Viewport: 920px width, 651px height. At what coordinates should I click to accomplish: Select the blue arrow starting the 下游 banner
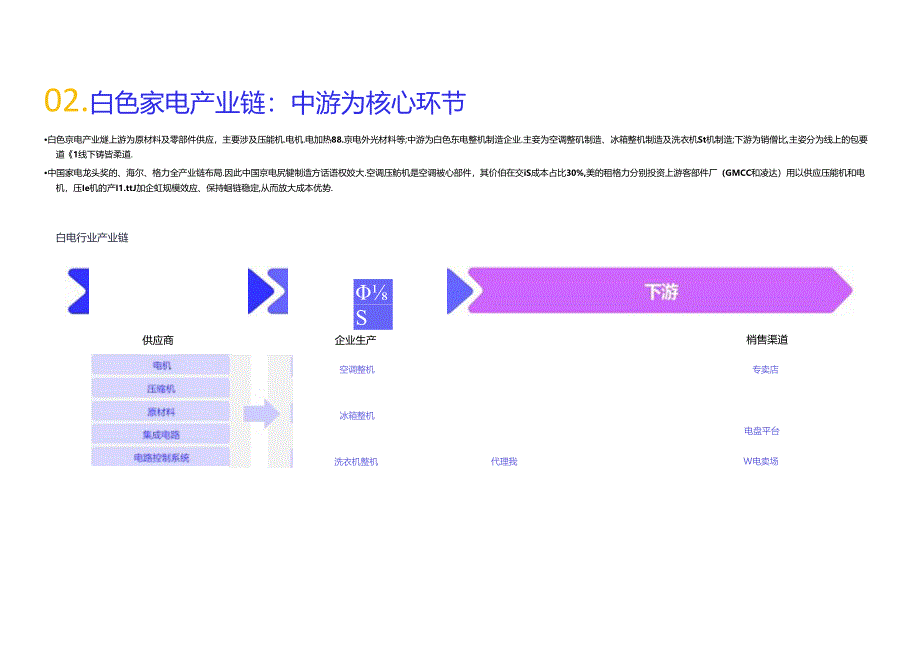click(x=459, y=290)
